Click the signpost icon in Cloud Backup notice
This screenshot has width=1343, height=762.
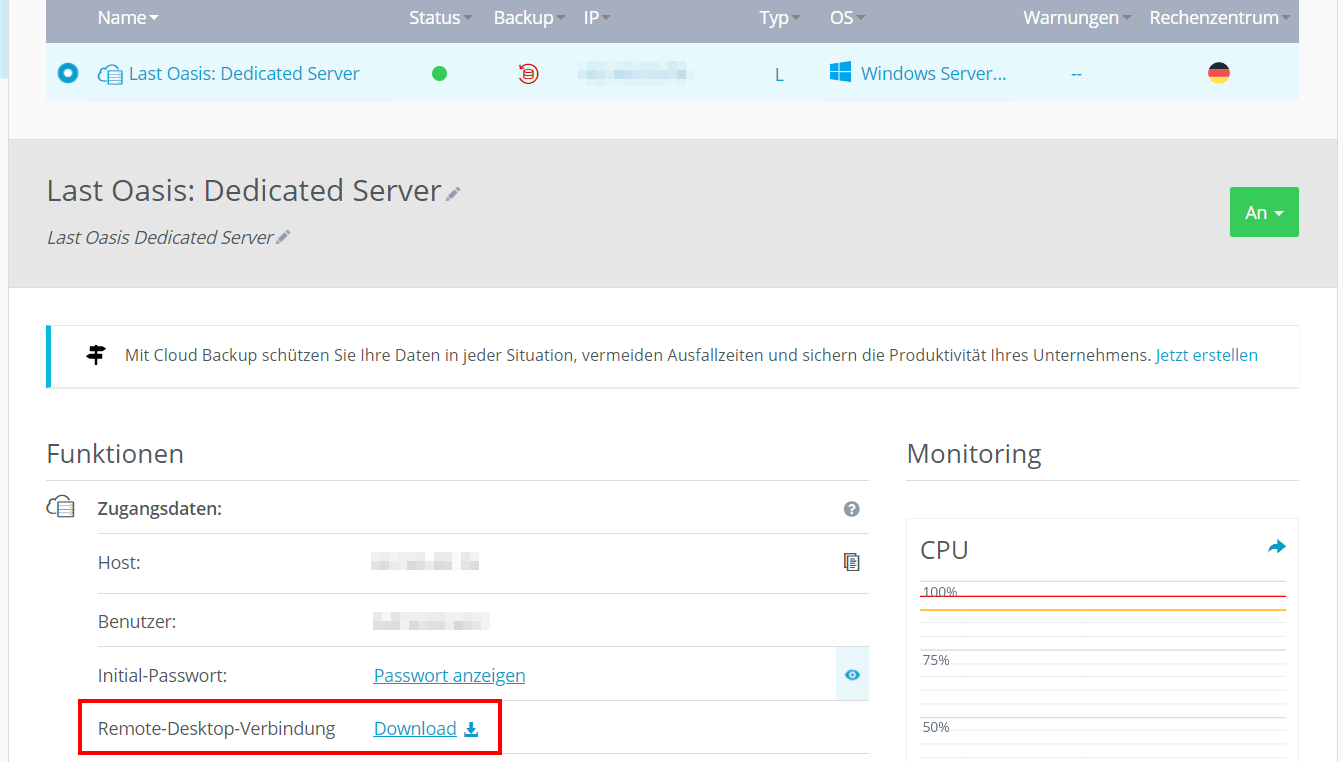click(x=96, y=355)
